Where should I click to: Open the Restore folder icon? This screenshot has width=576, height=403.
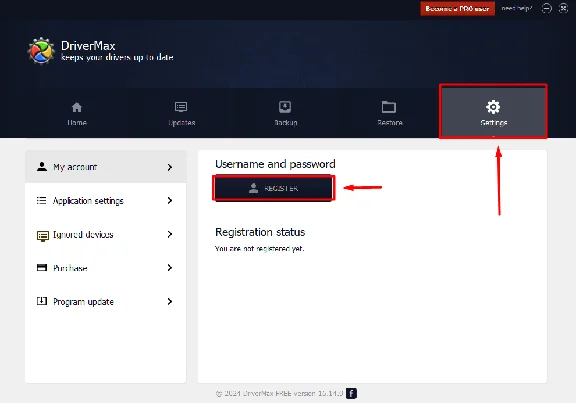389,107
